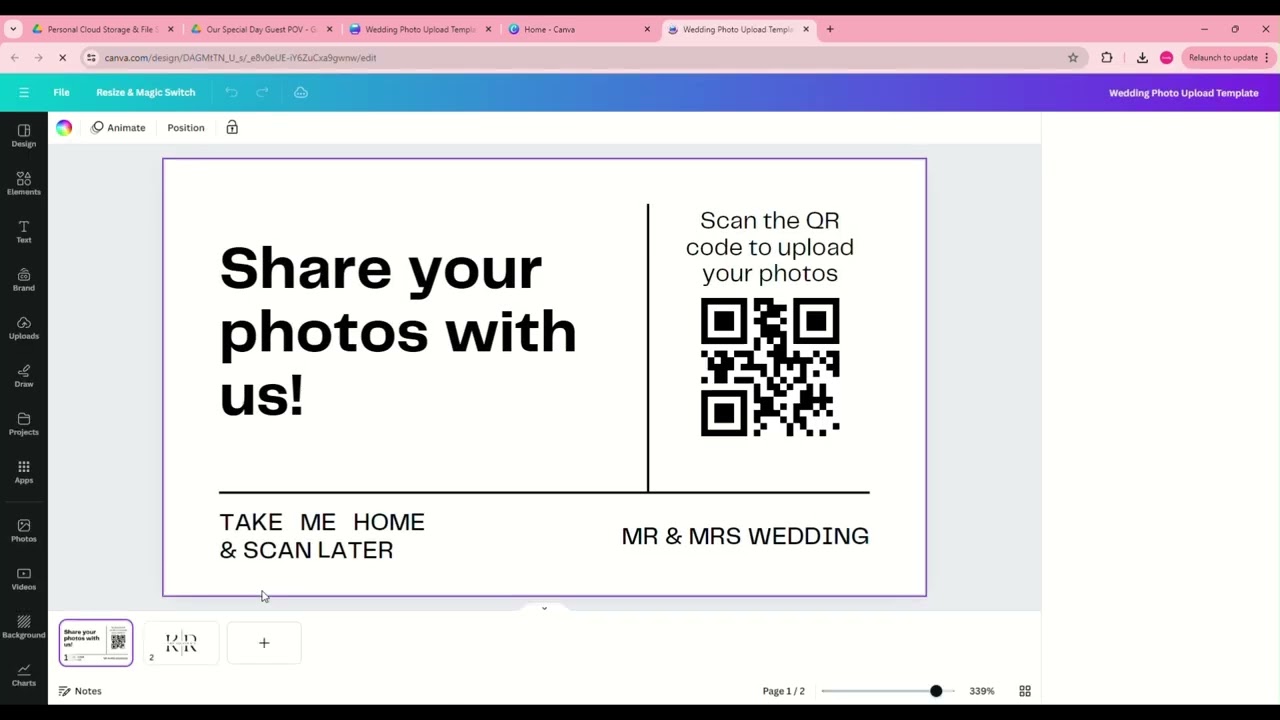This screenshot has width=1280, height=720.
Task: Click the Page 1 / 2 indicator
Action: pyautogui.click(x=783, y=691)
